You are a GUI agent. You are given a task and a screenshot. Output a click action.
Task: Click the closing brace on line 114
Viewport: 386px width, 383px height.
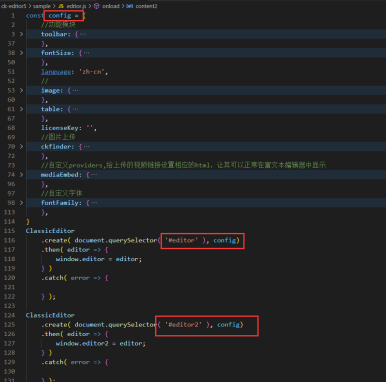point(28,221)
